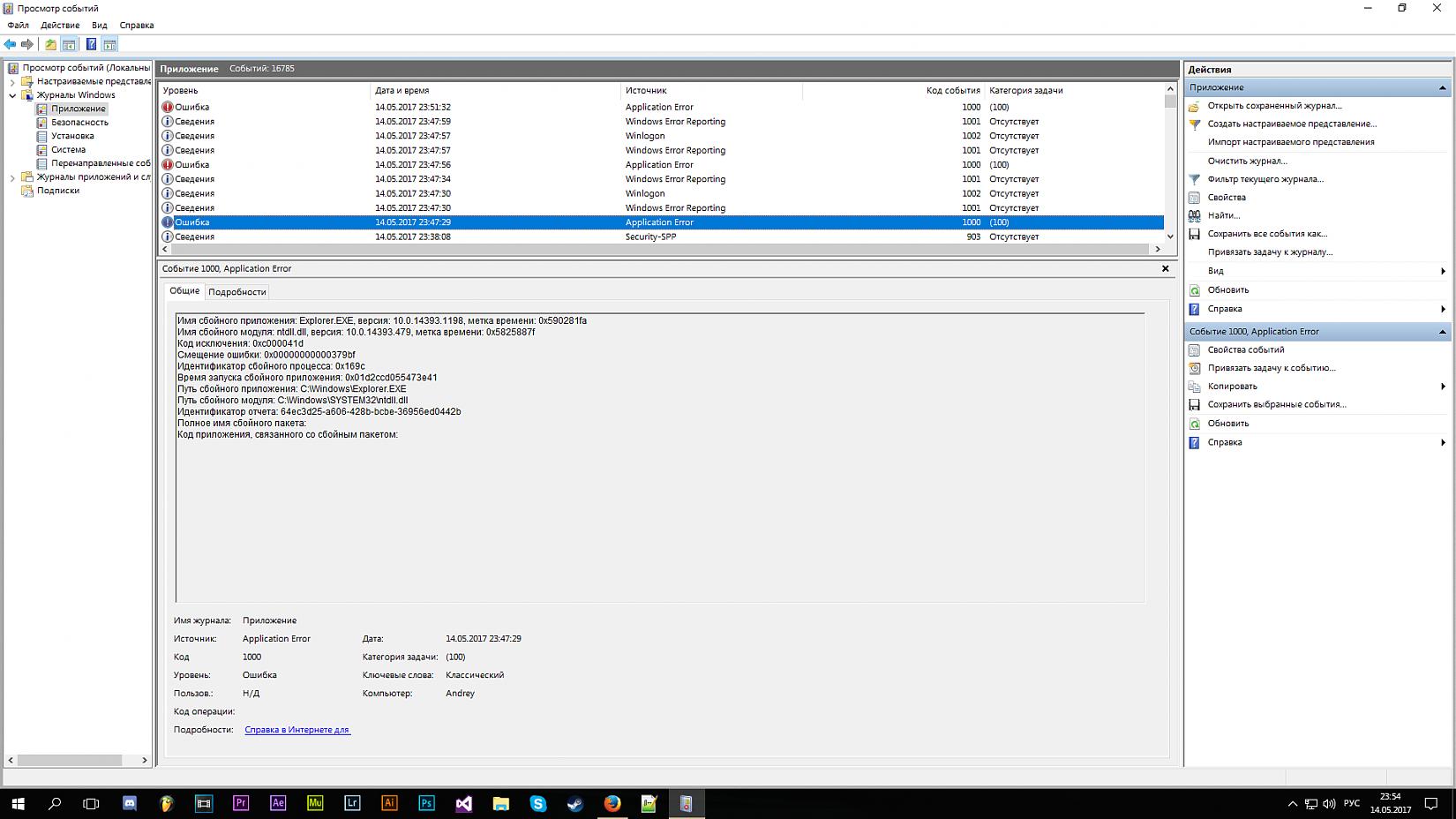Click the open folder icon for Открыть сохраненный журнал
Screen dimensions: 1456x819
pyautogui.click(x=1195, y=106)
